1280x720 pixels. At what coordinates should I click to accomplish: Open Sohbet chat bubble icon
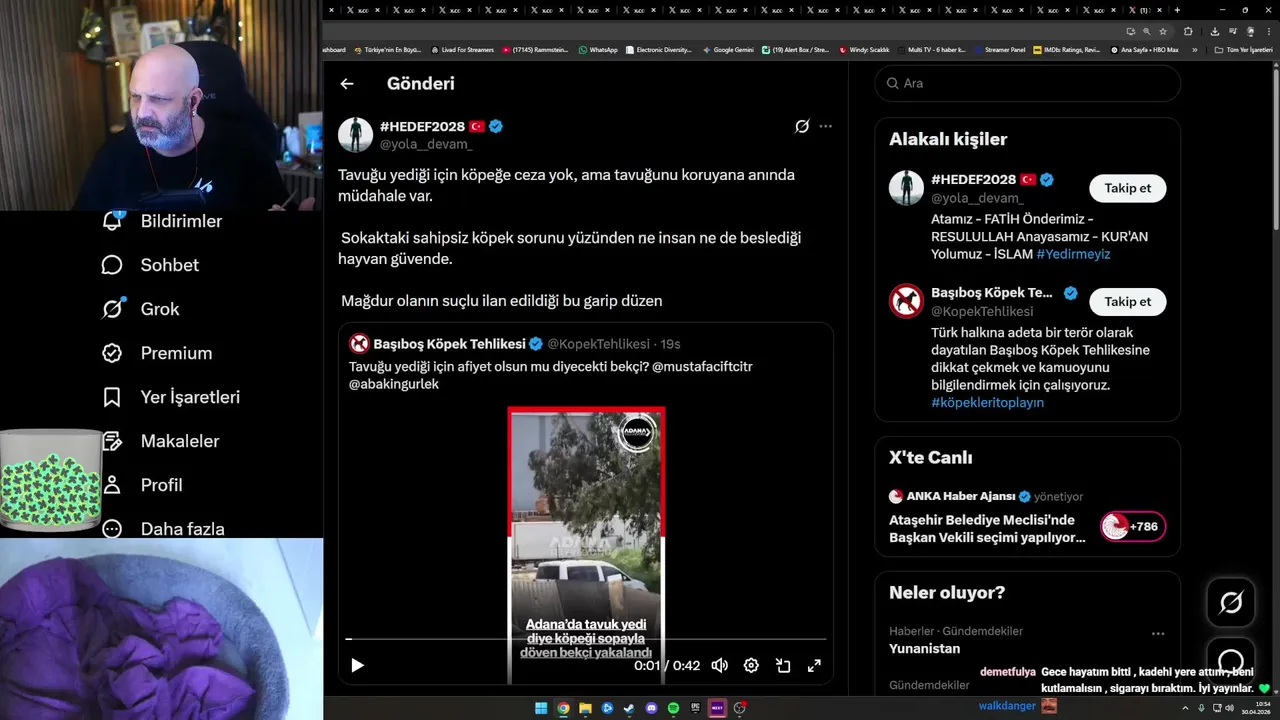pyautogui.click(x=112, y=265)
